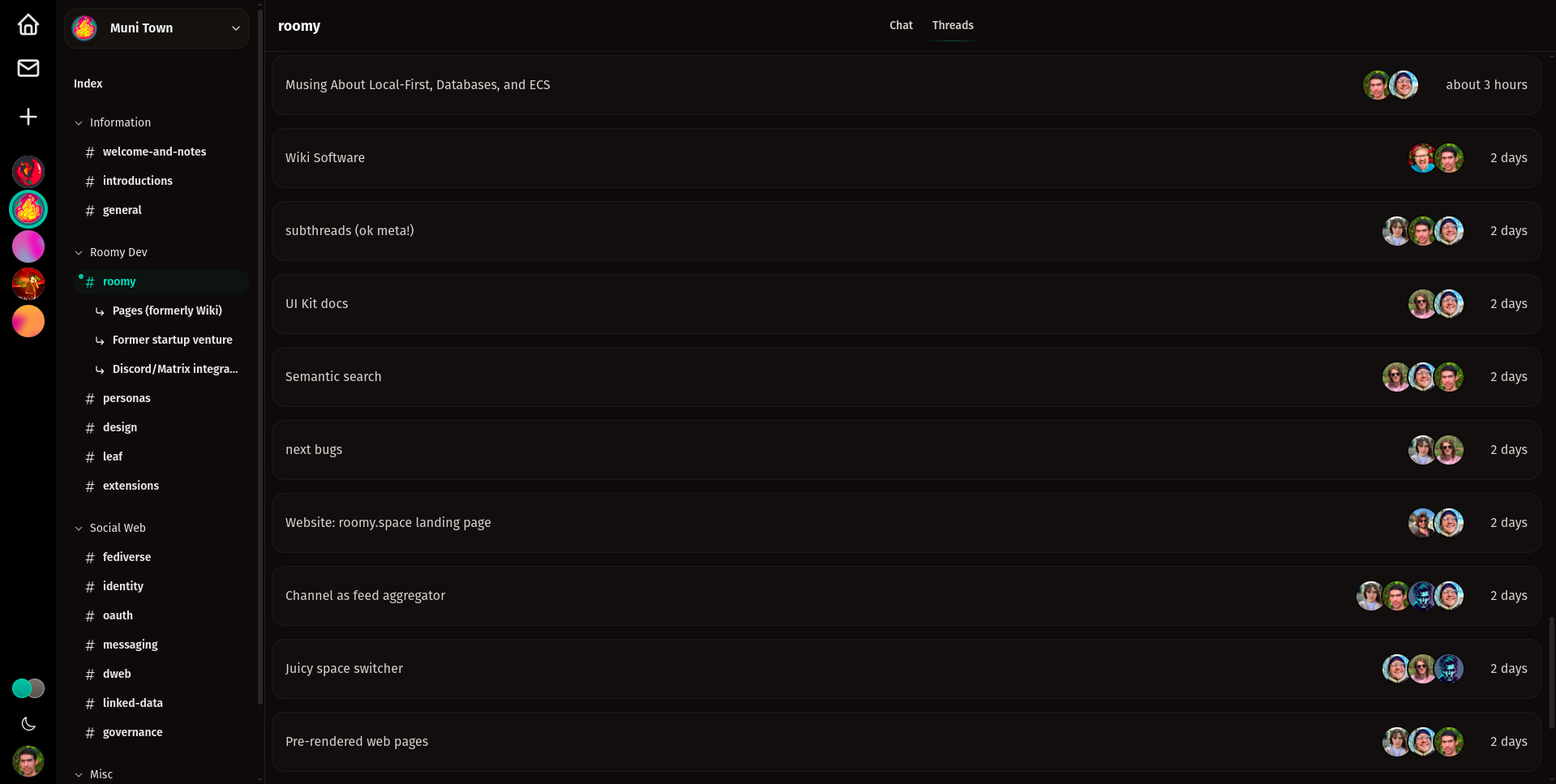1556x784 pixels.
Task: Open the user profile avatar at bottom left
Action: pyautogui.click(x=28, y=761)
